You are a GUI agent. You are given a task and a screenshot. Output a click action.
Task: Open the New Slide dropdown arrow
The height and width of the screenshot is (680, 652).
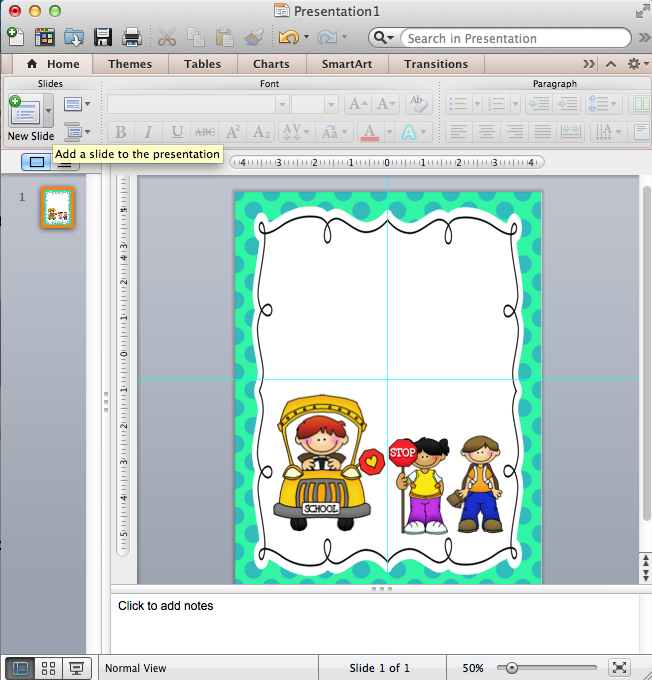[48, 111]
